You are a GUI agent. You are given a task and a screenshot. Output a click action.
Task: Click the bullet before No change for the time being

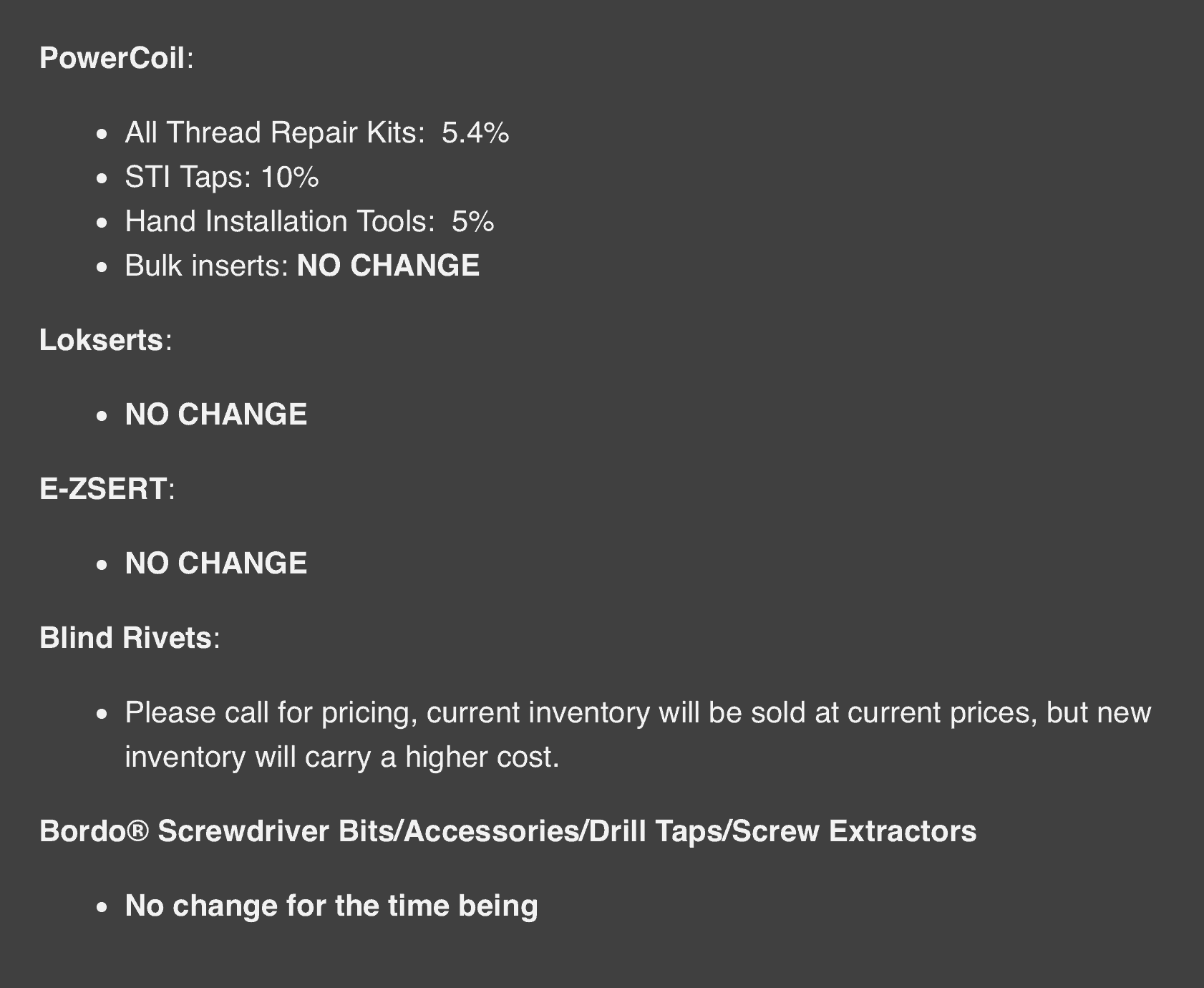pos(102,907)
